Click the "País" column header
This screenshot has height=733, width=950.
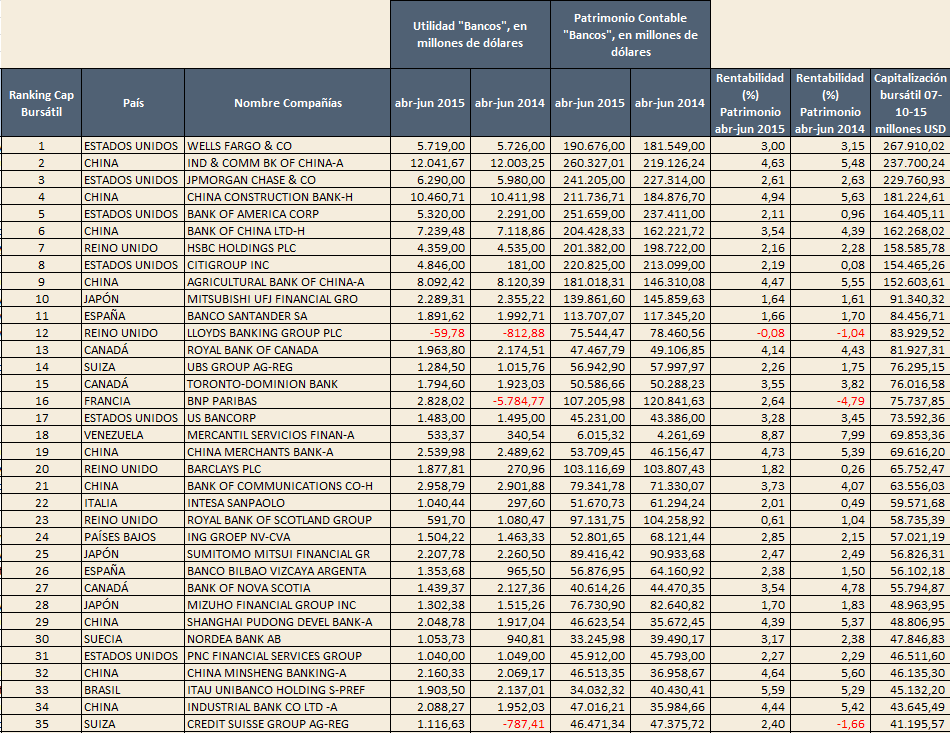point(133,103)
